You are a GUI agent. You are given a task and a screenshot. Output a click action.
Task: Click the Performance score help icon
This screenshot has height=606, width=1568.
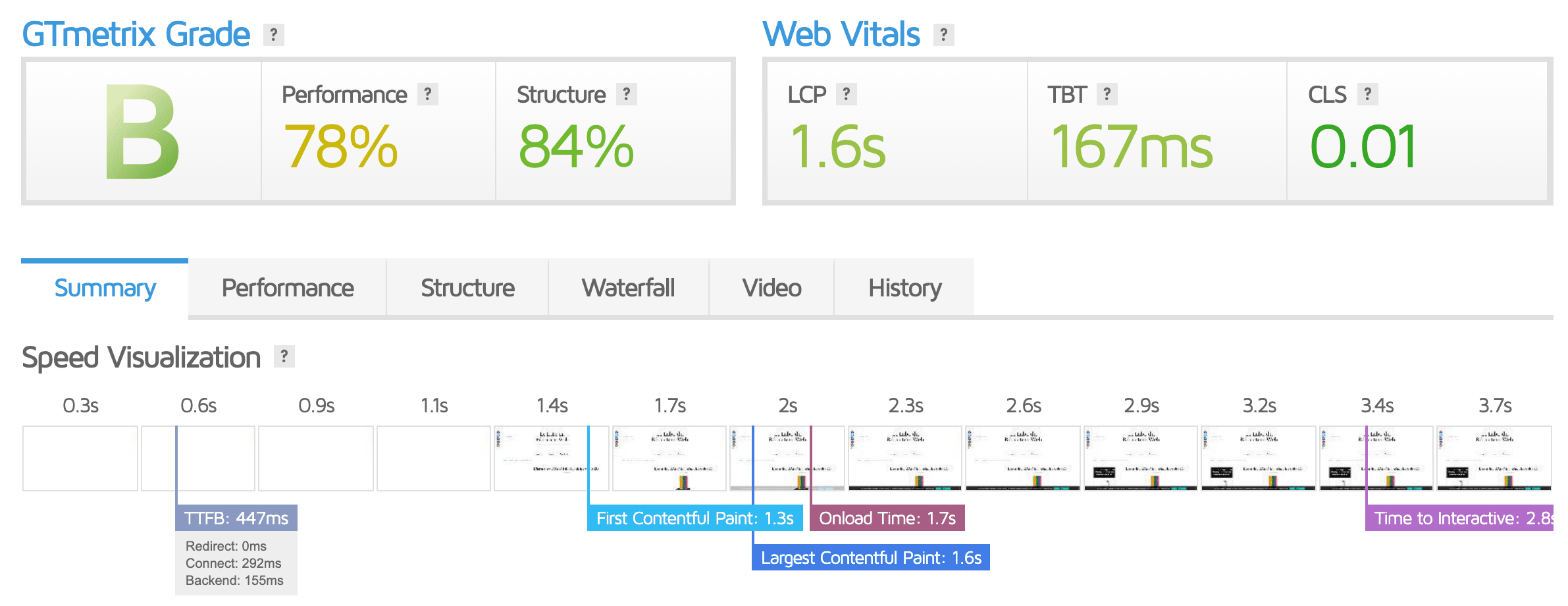(428, 94)
